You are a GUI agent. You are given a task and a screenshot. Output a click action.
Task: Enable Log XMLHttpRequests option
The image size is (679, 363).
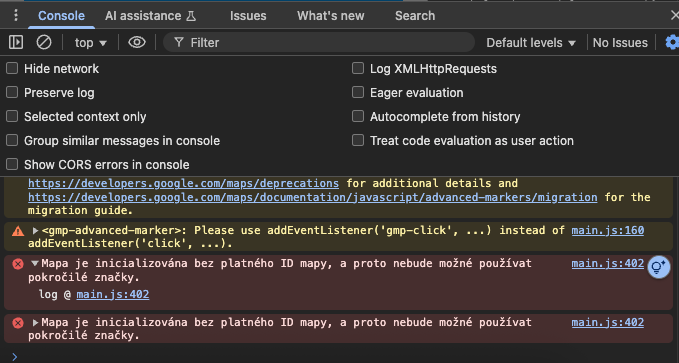click(x=358, y=68)
